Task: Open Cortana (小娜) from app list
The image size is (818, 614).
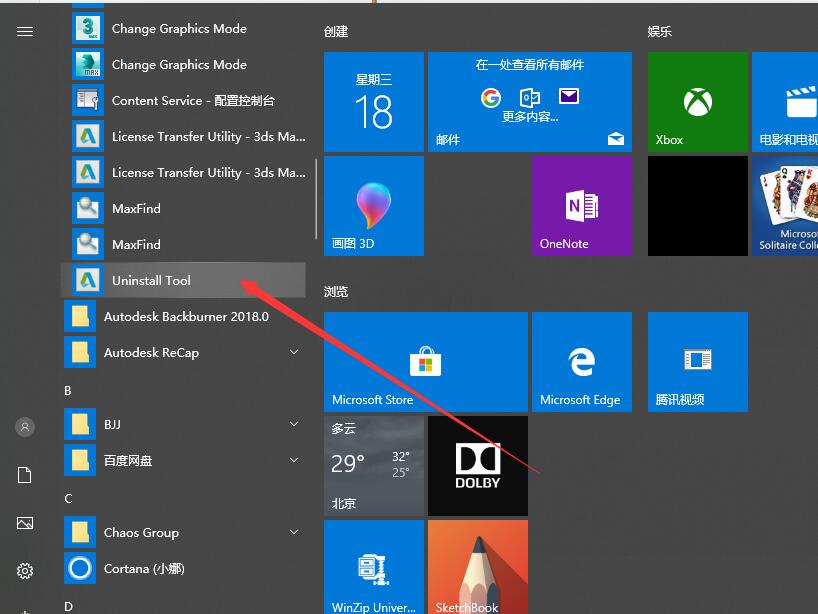Action: point(183,568)
